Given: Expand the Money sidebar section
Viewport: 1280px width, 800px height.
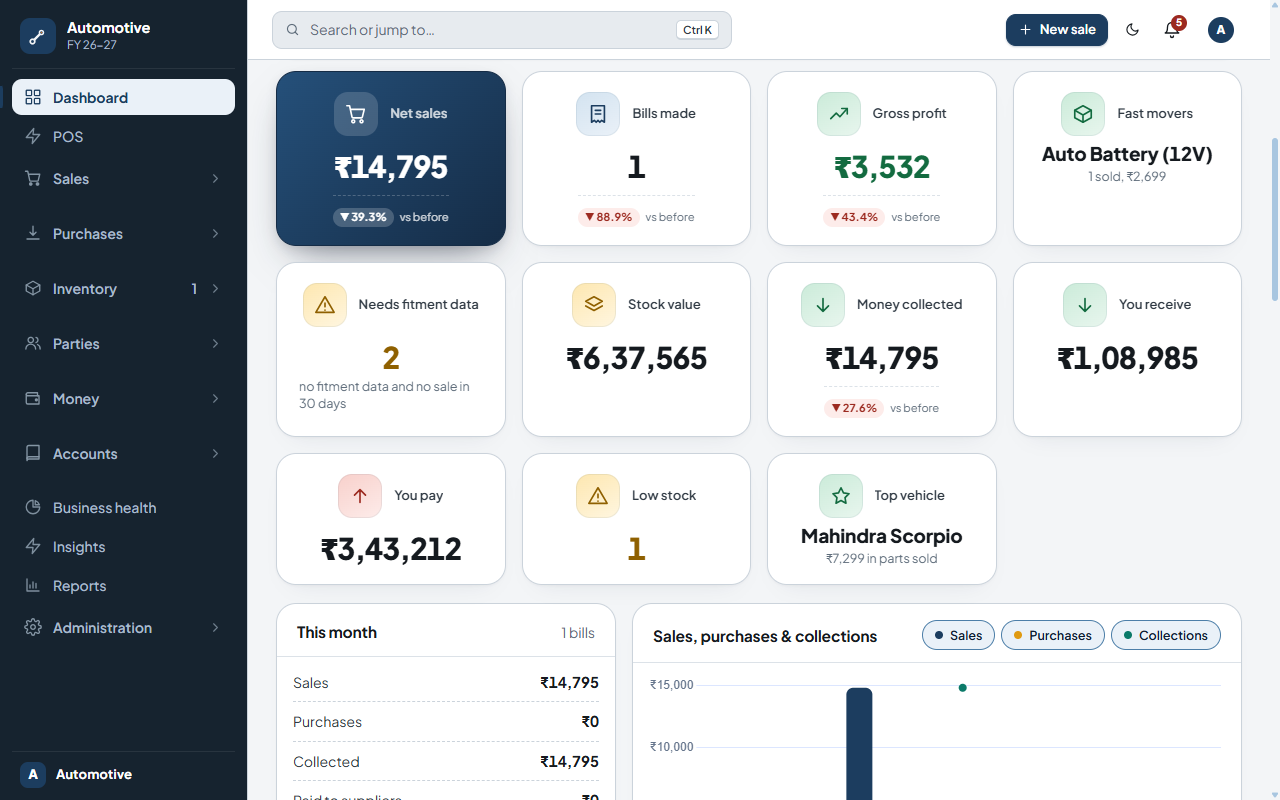Looking at the screenshot, I should point(123,399).
